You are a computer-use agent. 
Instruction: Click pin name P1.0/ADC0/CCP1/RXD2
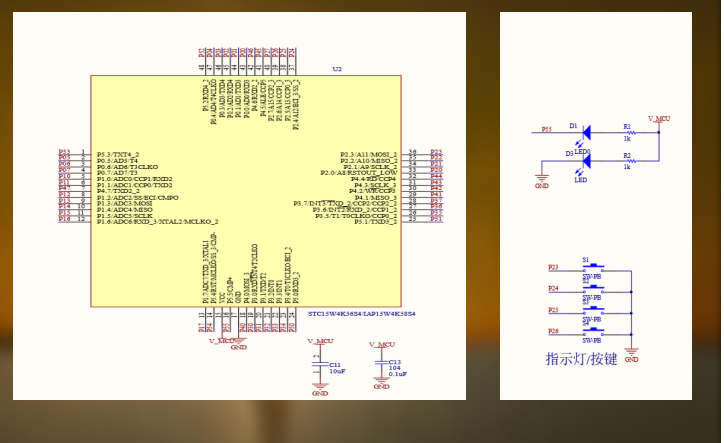[x=134, y=179]
